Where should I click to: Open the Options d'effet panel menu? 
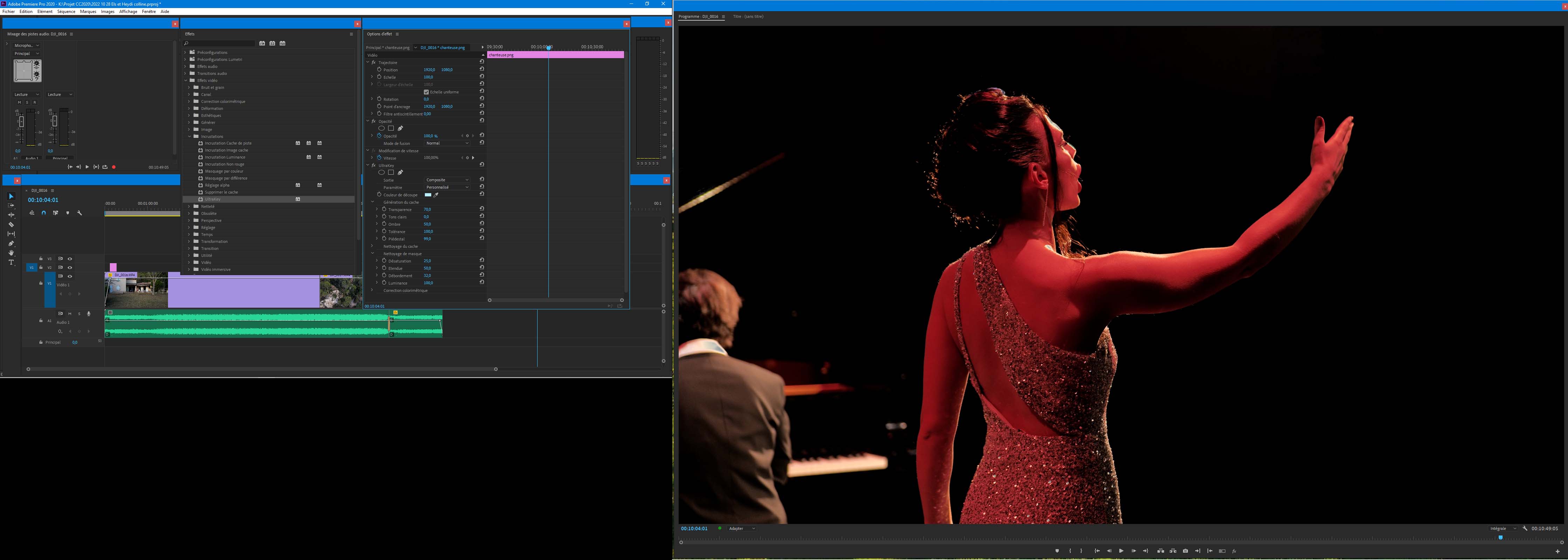(397, 34)
